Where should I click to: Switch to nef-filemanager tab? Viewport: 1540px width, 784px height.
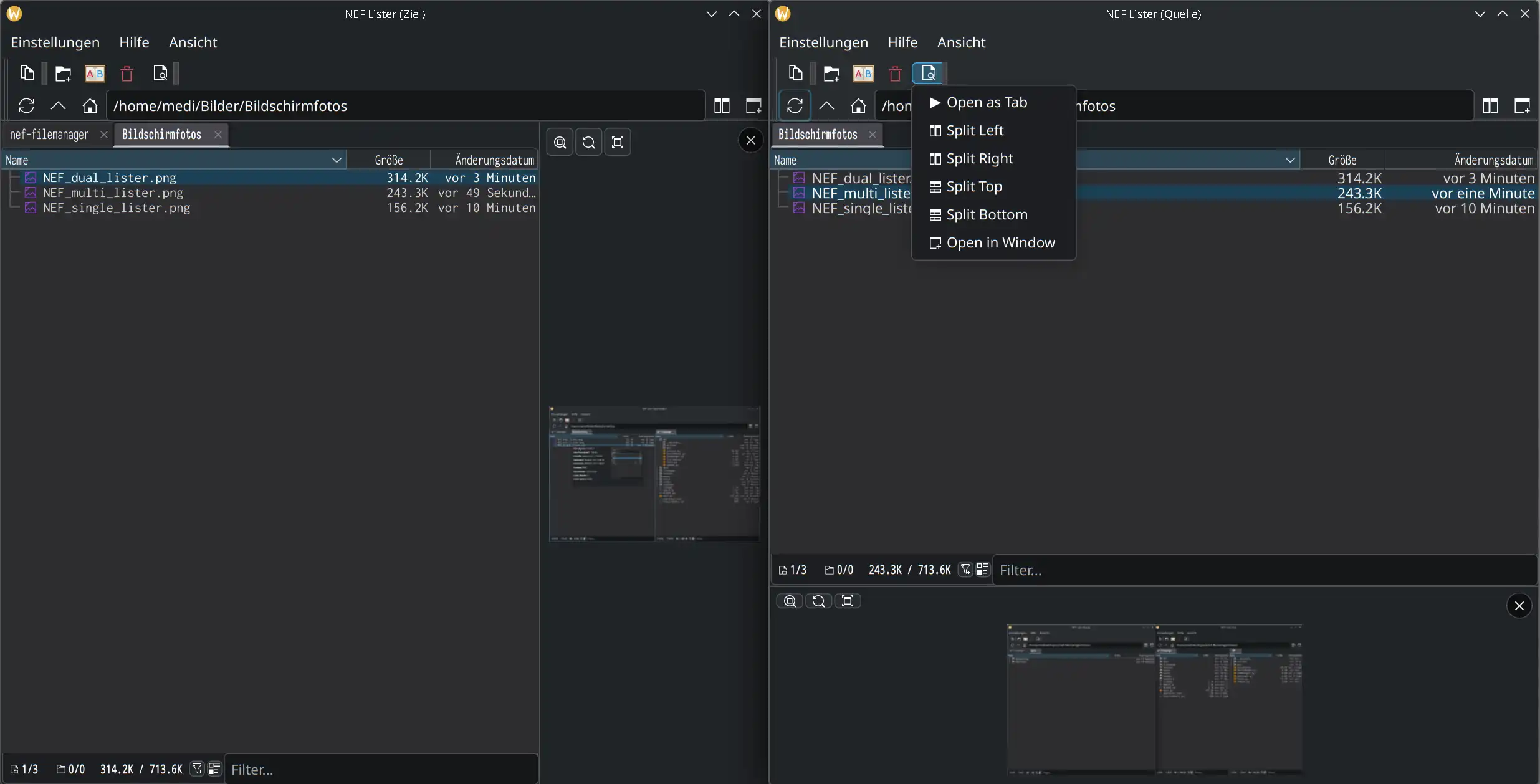[50, 135]
